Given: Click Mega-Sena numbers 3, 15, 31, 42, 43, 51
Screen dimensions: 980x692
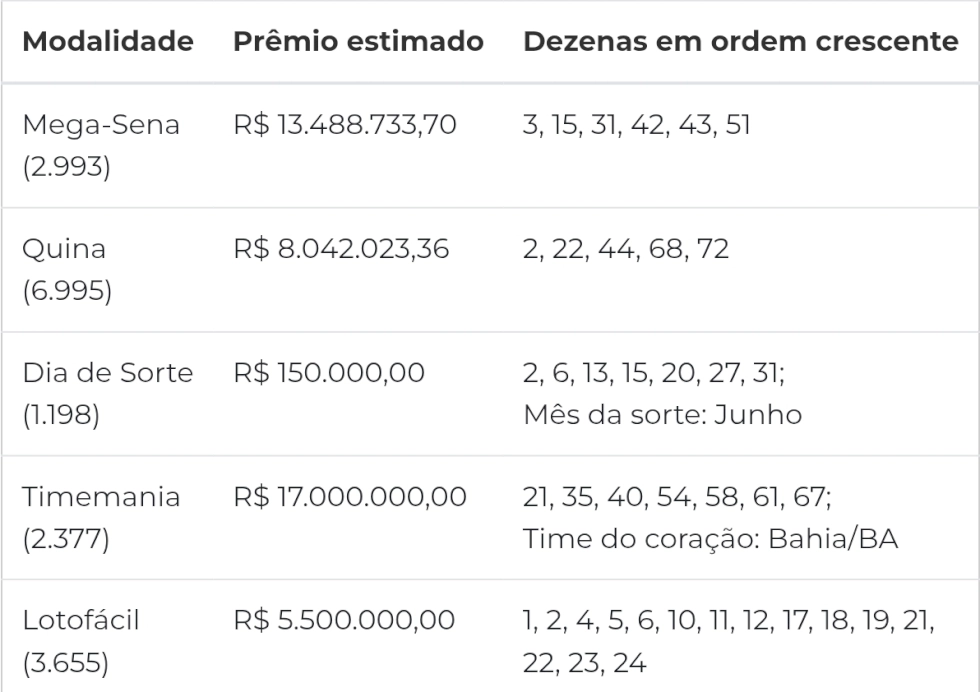Looking at the screenshot, I should pos(636,124).
